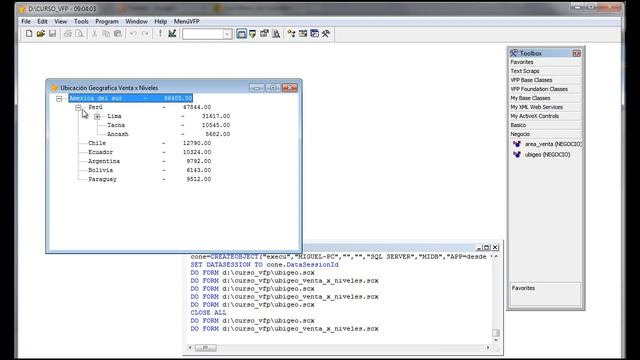Image resolution: width=640 pixels, height=360 pixels.
Task: Open the database dropdown in the toolbar
Action: 227,34
